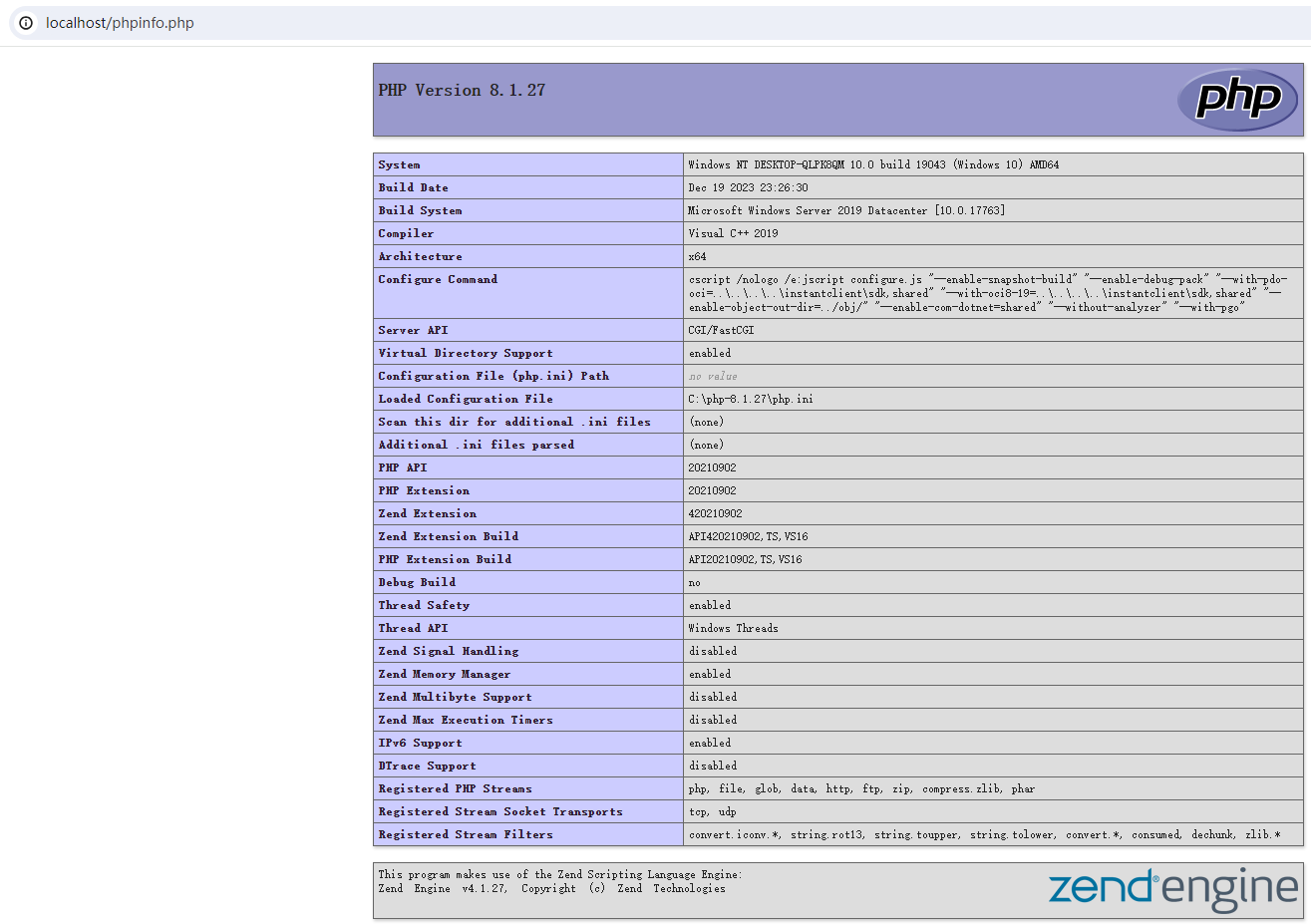Viewport: 1311px width, 924px height.
Task: Select the 'API20210902,TS,VS16' value
Action: [745, 560]
